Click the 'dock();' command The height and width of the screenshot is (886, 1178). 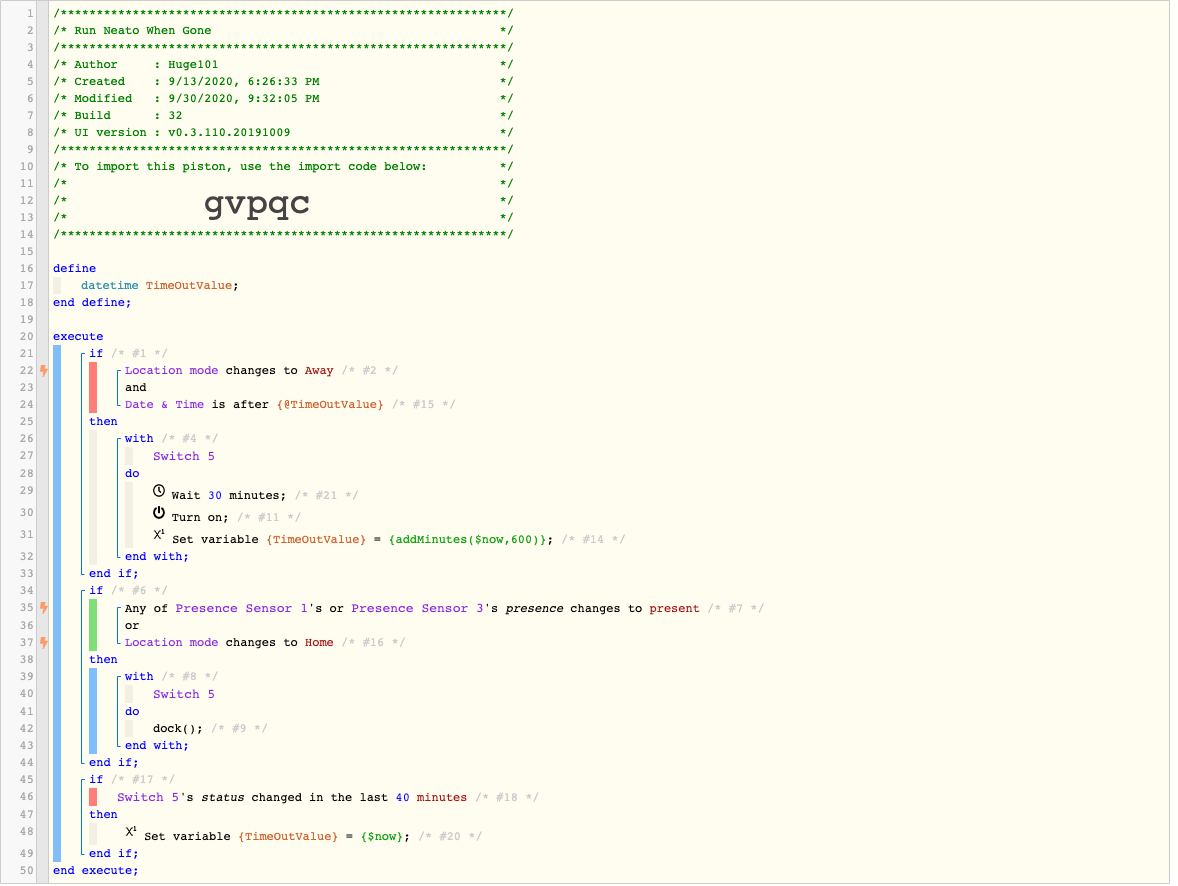[x=178, y=729]
